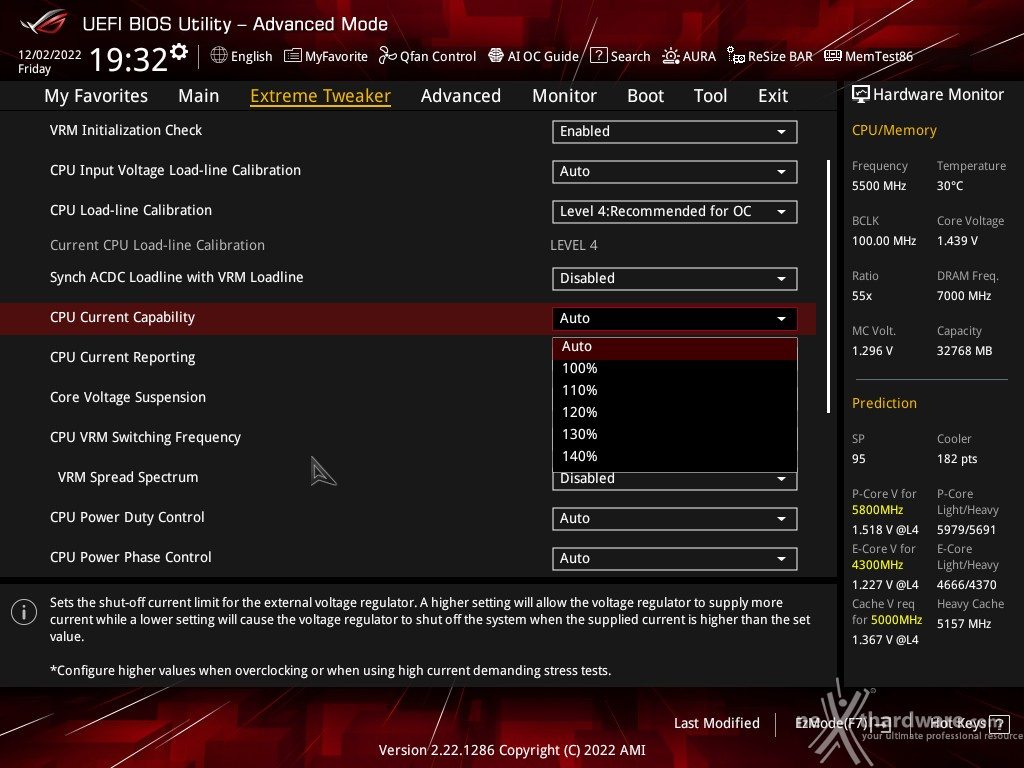Click Current CPU Load-line Calibration label
1024x768 pixels.
[157, 246]
